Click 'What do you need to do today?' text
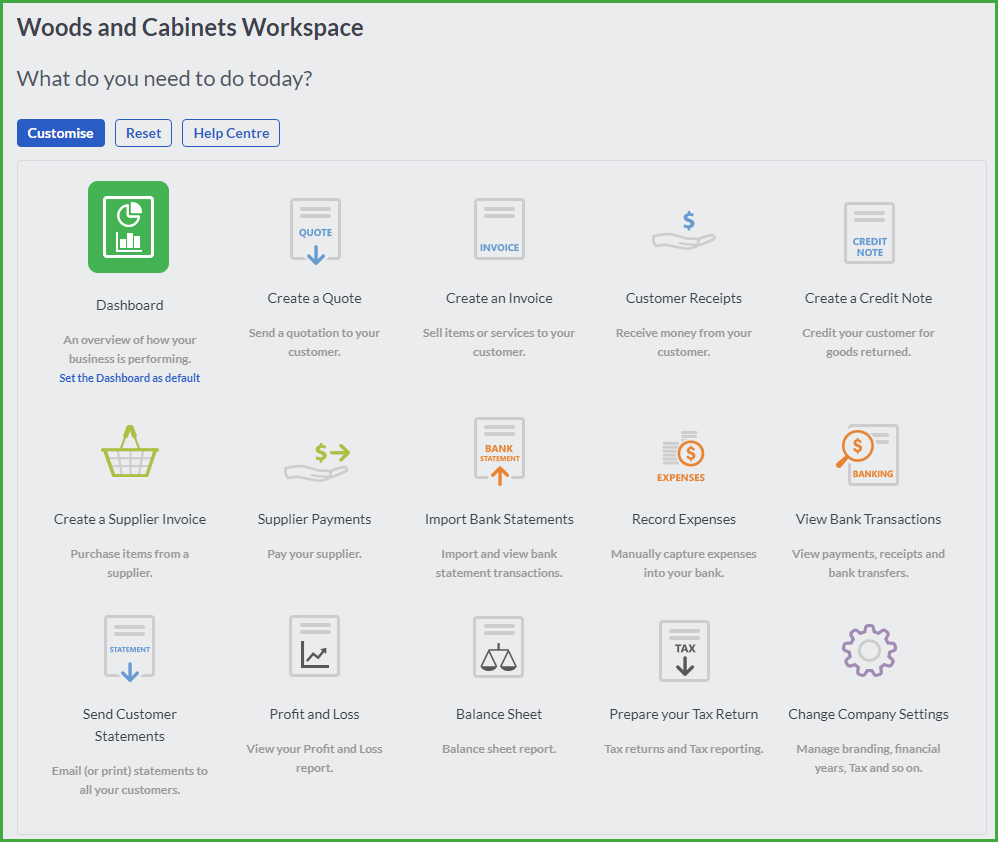 click(x=164, y=78)
